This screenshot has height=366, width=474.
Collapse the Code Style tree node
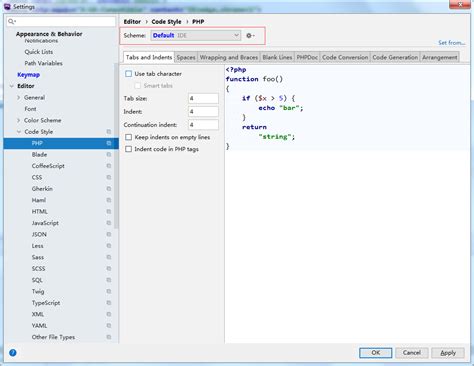pos(19,132)
